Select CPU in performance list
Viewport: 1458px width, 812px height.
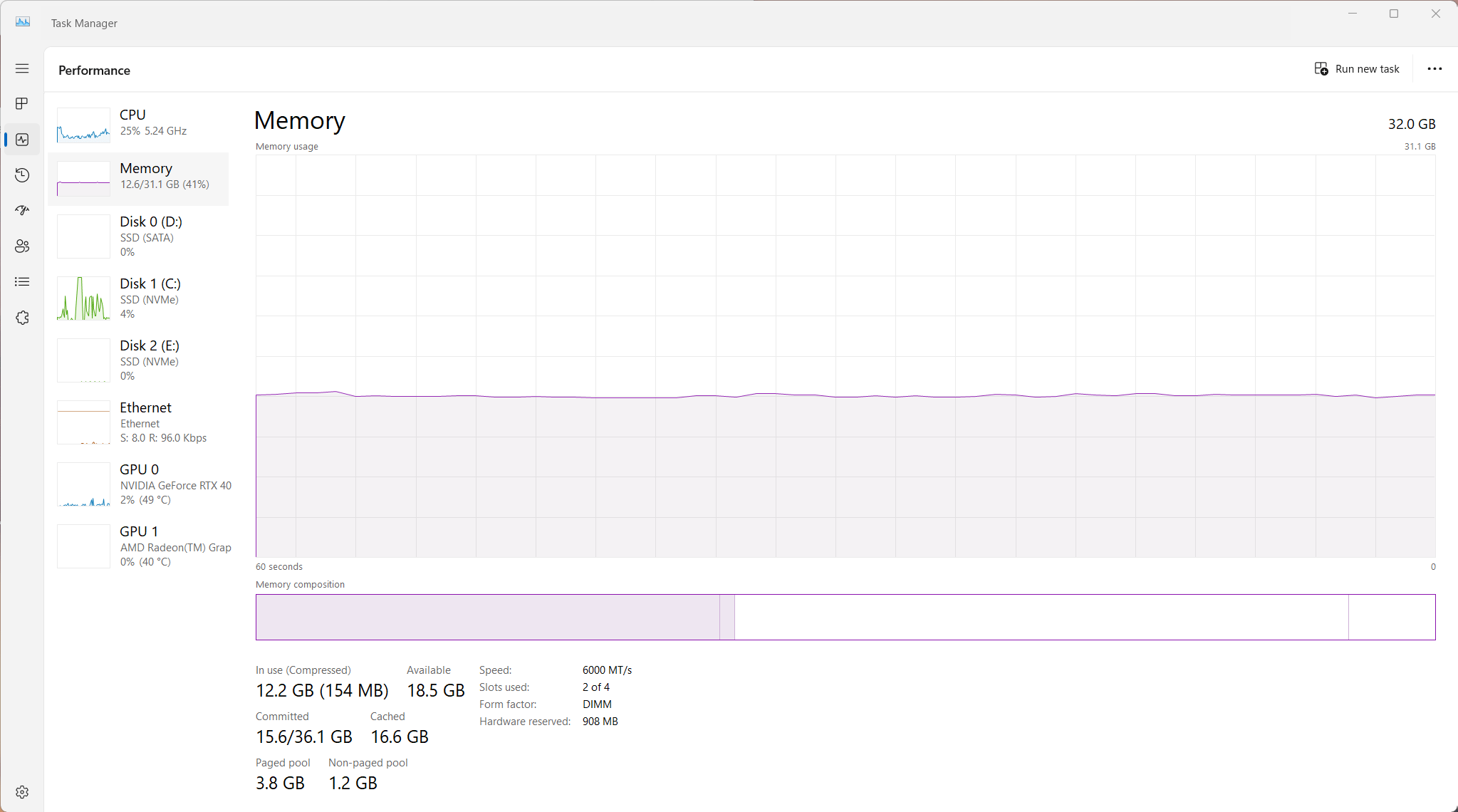click(x=138, y=125)
